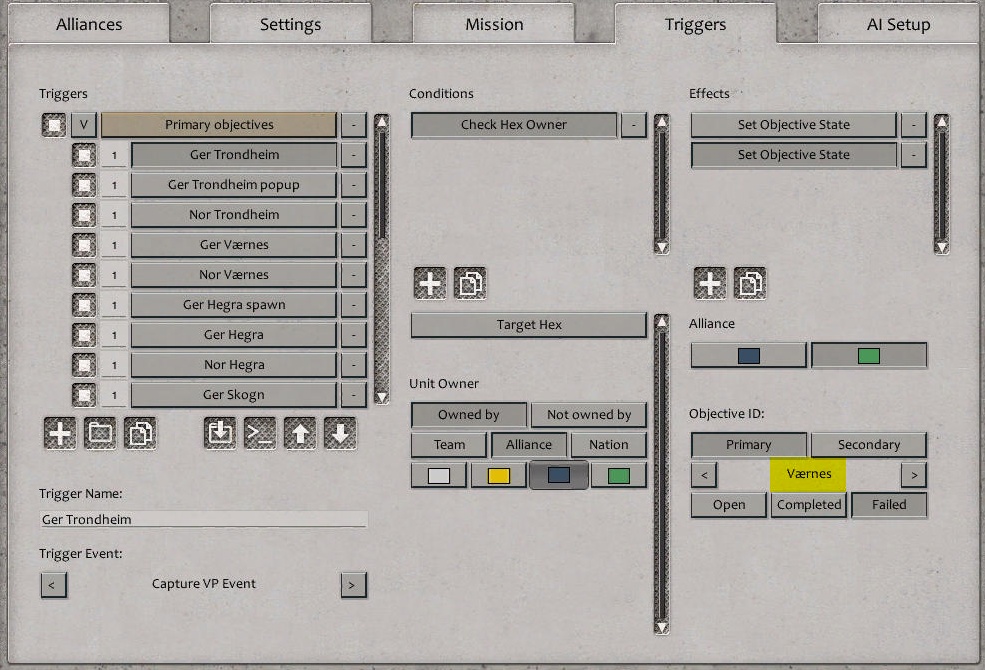This screenshot has width=985, height=670.
Task: Remove the Check Hex Owner condition
Action: pos(633,125)
